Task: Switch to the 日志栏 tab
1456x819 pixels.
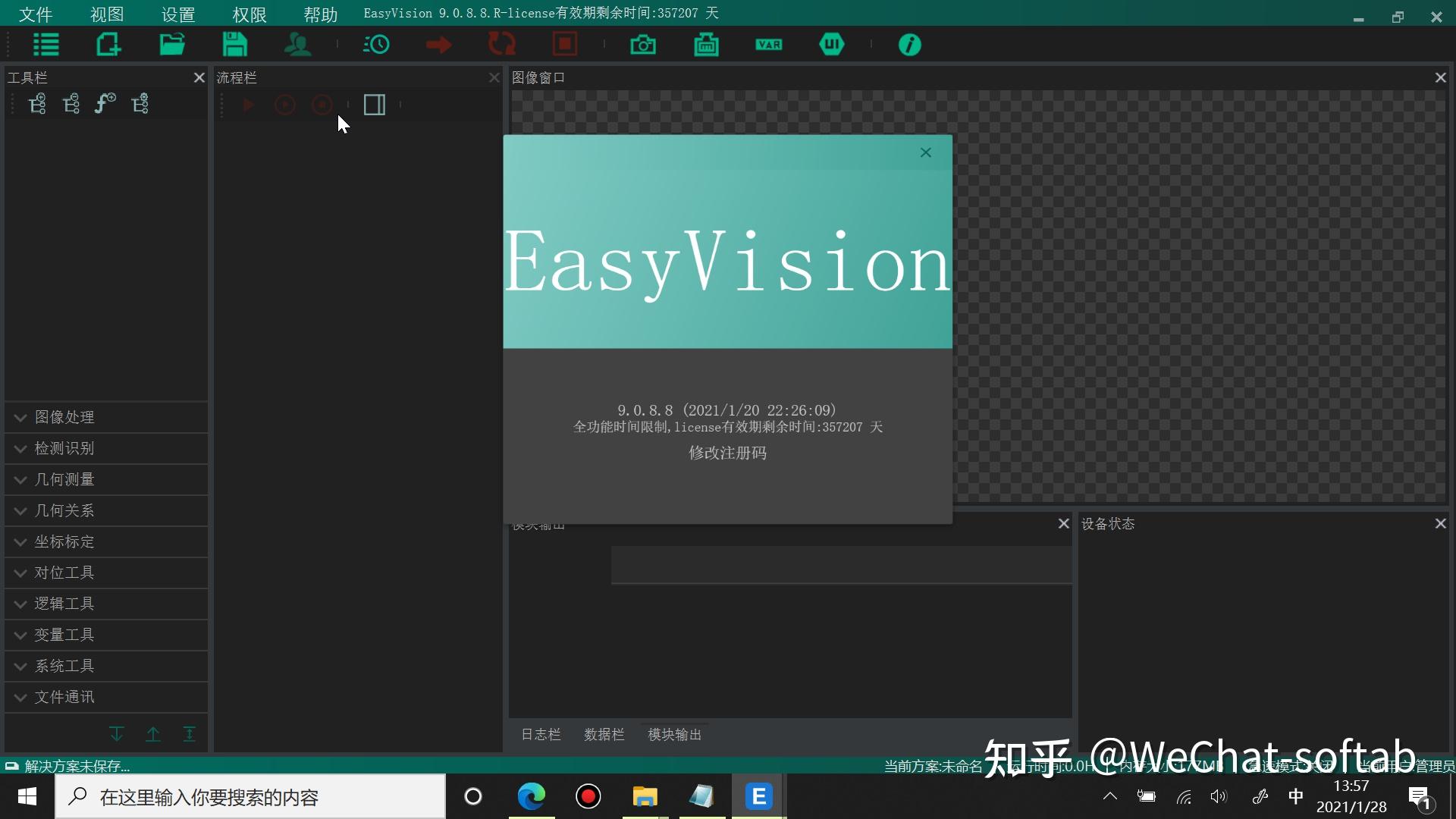Action: [541, 734]
